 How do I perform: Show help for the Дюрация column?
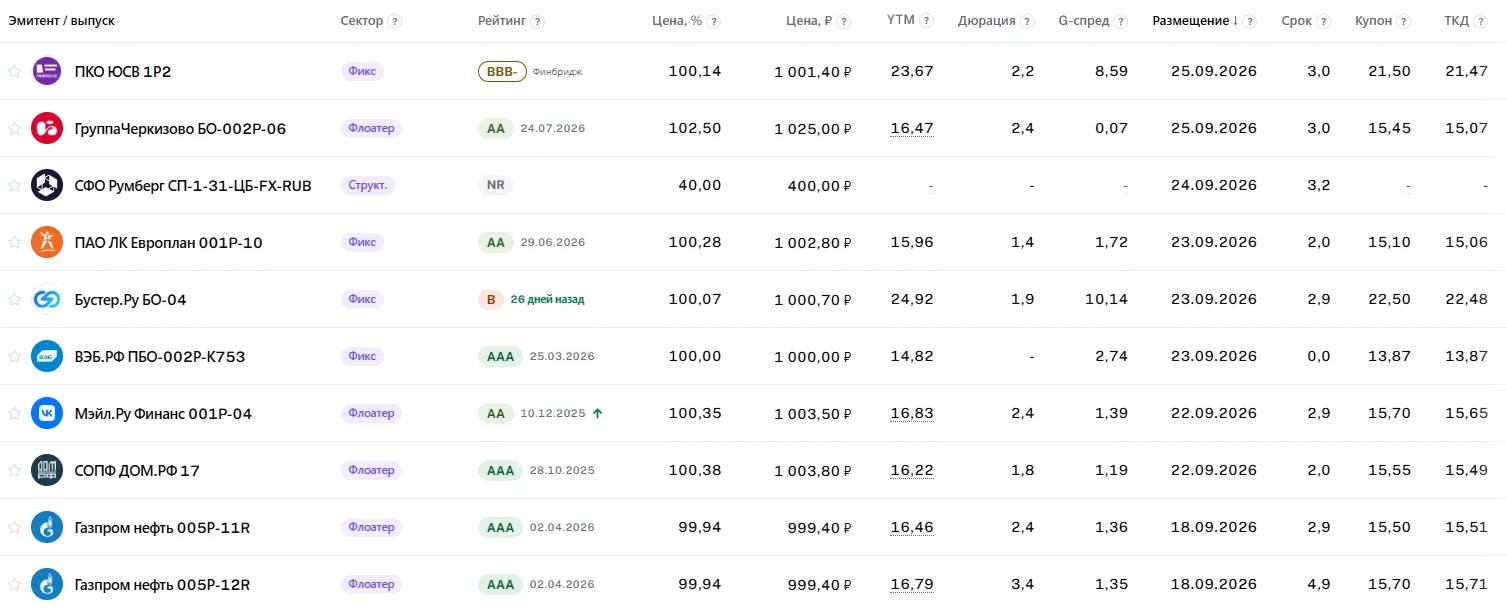click(1028, 21)
